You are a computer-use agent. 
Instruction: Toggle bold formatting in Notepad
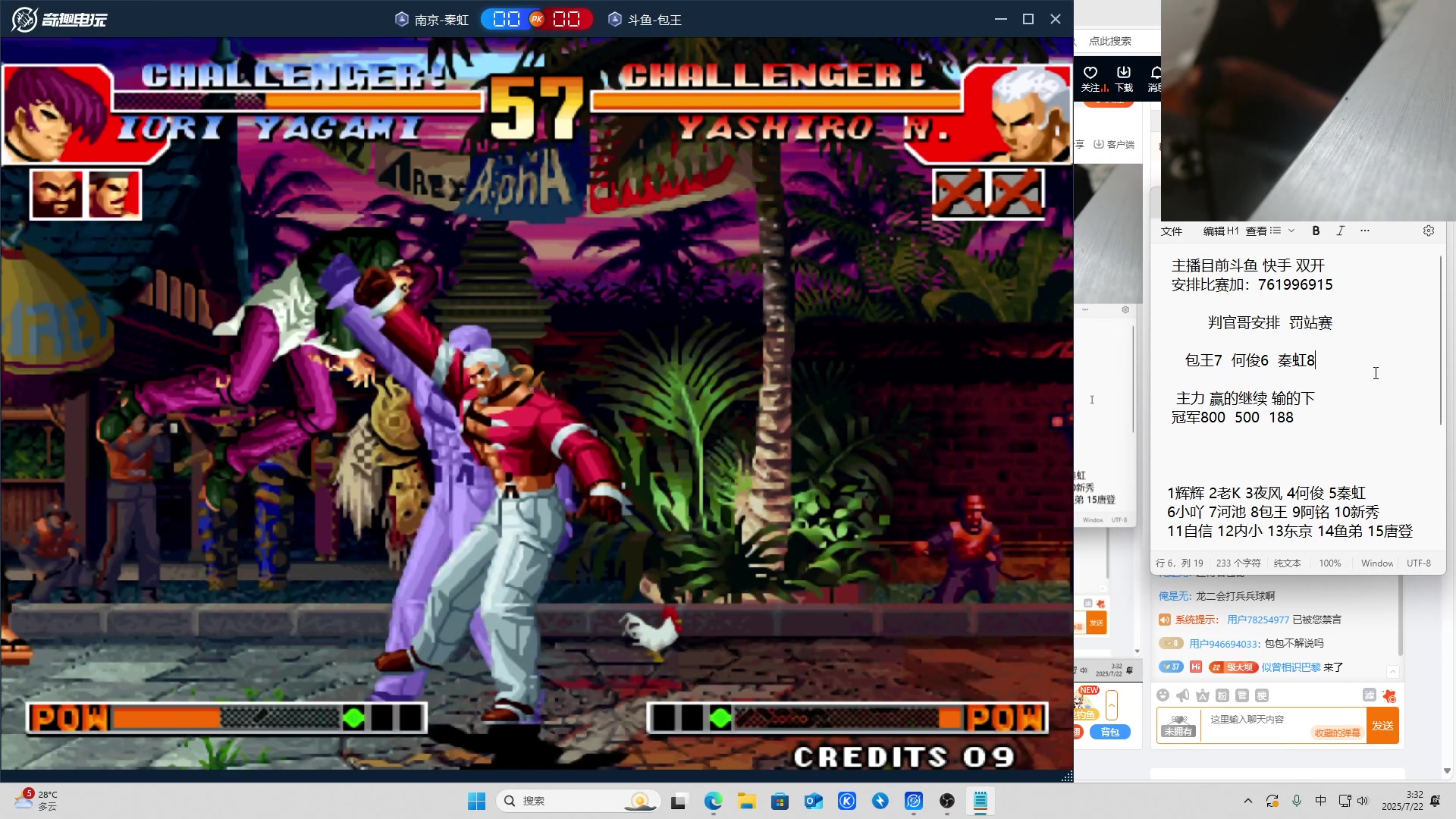(1316, 231)
